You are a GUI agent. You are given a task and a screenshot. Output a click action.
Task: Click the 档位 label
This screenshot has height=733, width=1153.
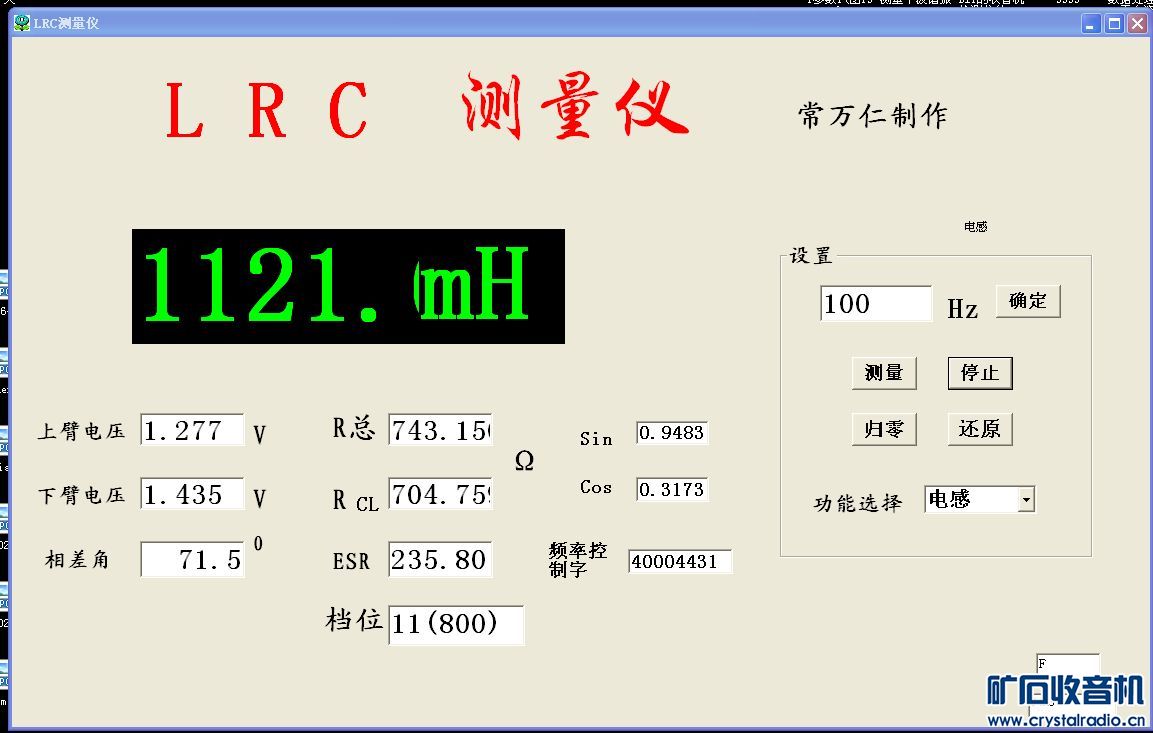coord(354,620)
